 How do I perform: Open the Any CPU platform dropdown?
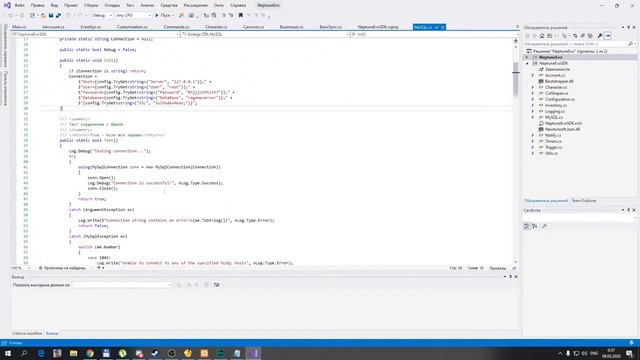(133, 15)
